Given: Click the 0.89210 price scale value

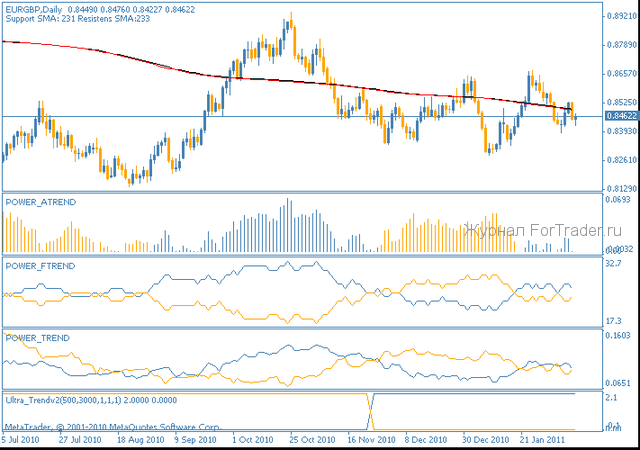Looking at the screenshot, I should (x=622, y=16).
